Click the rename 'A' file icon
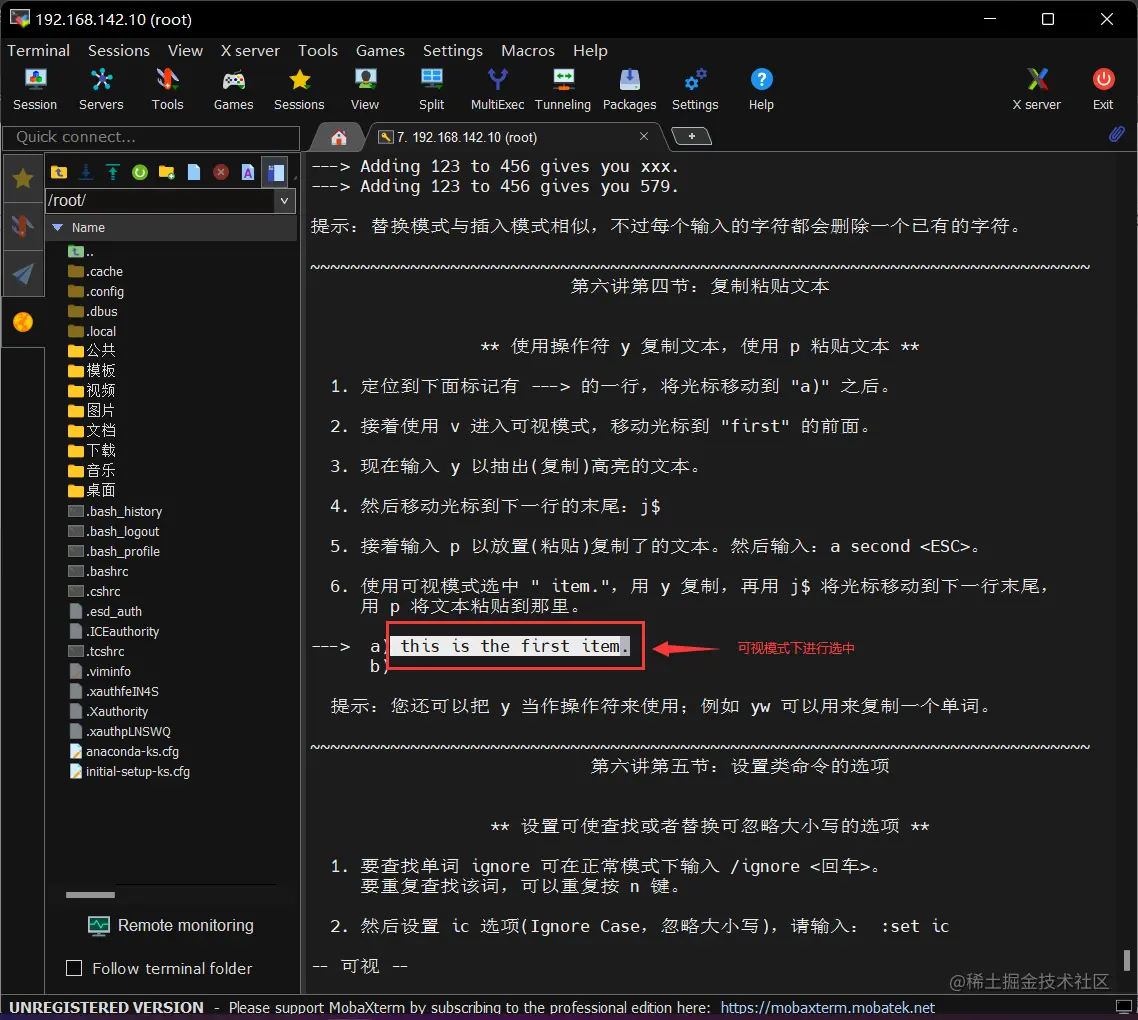This screenshot has height=1020, width=1138. [247, 172]
